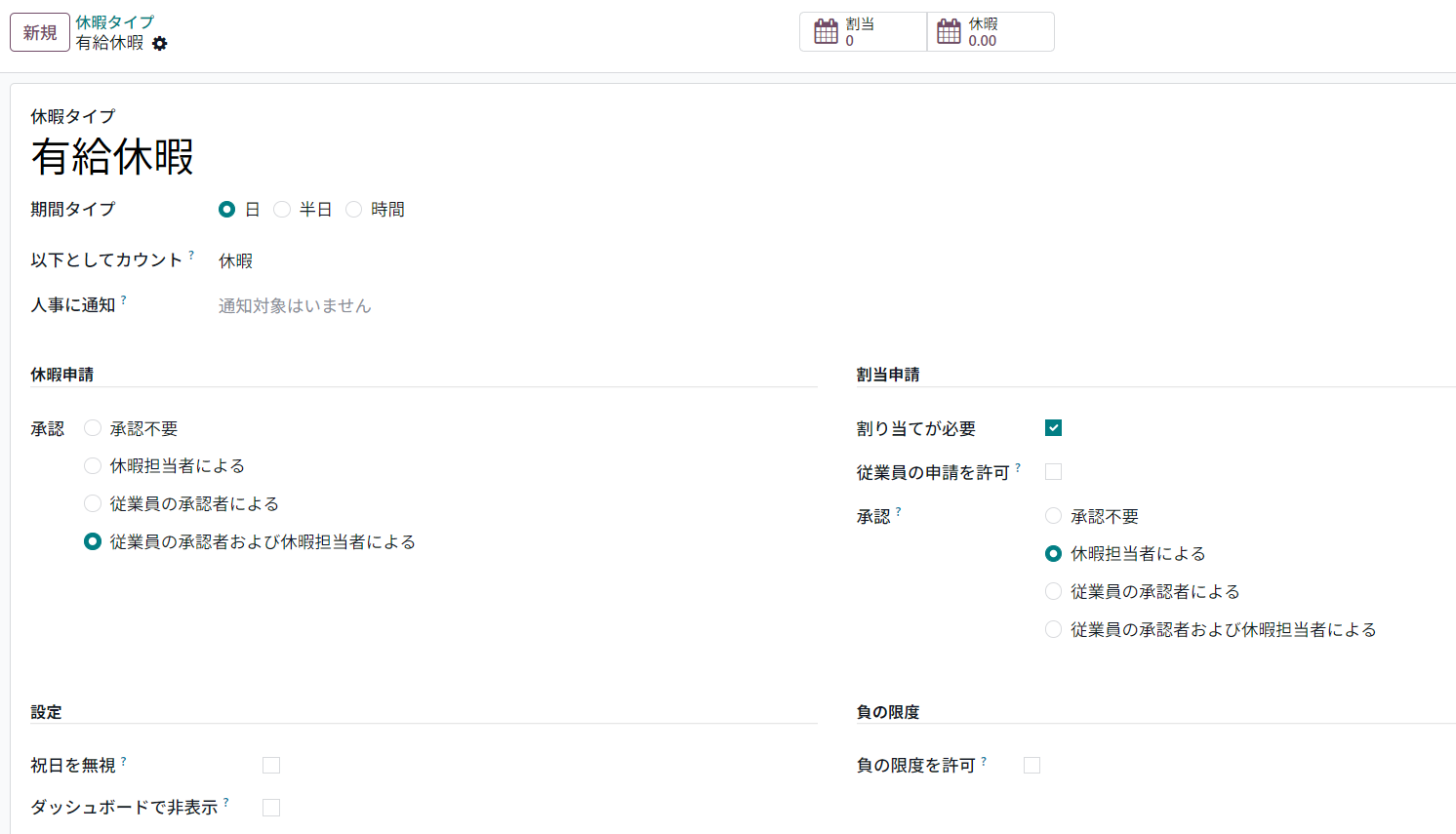Click the 割当申請 section heading
This screenshot has height=834, width=1456.
888,375
